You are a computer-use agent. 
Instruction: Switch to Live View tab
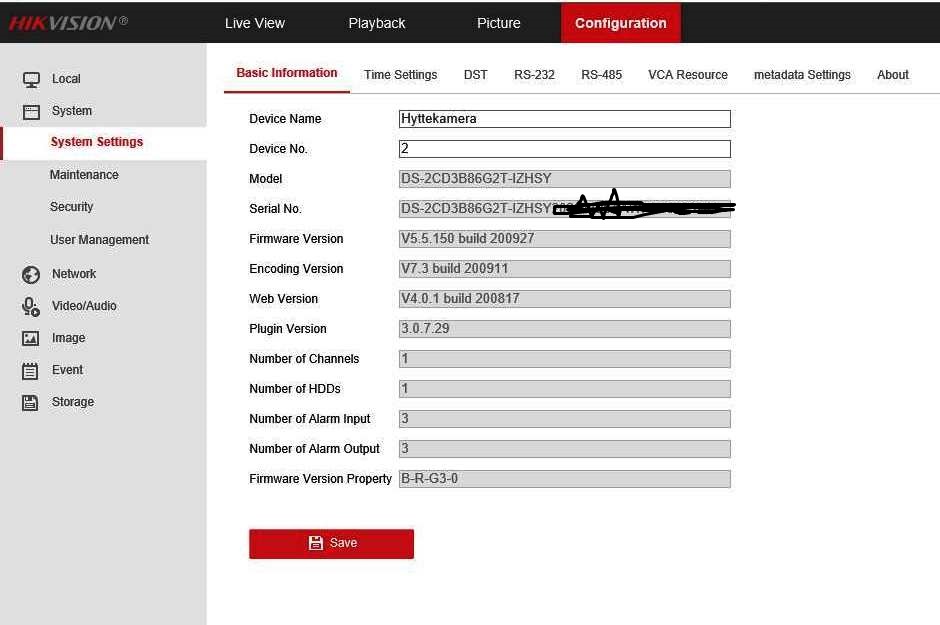click(254, 23)
